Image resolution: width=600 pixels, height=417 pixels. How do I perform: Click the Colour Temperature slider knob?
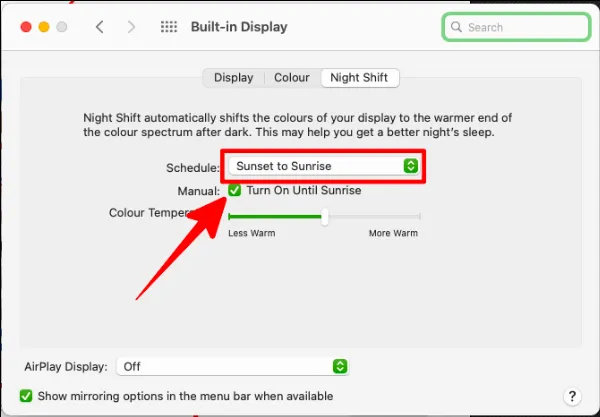(324, 216)
